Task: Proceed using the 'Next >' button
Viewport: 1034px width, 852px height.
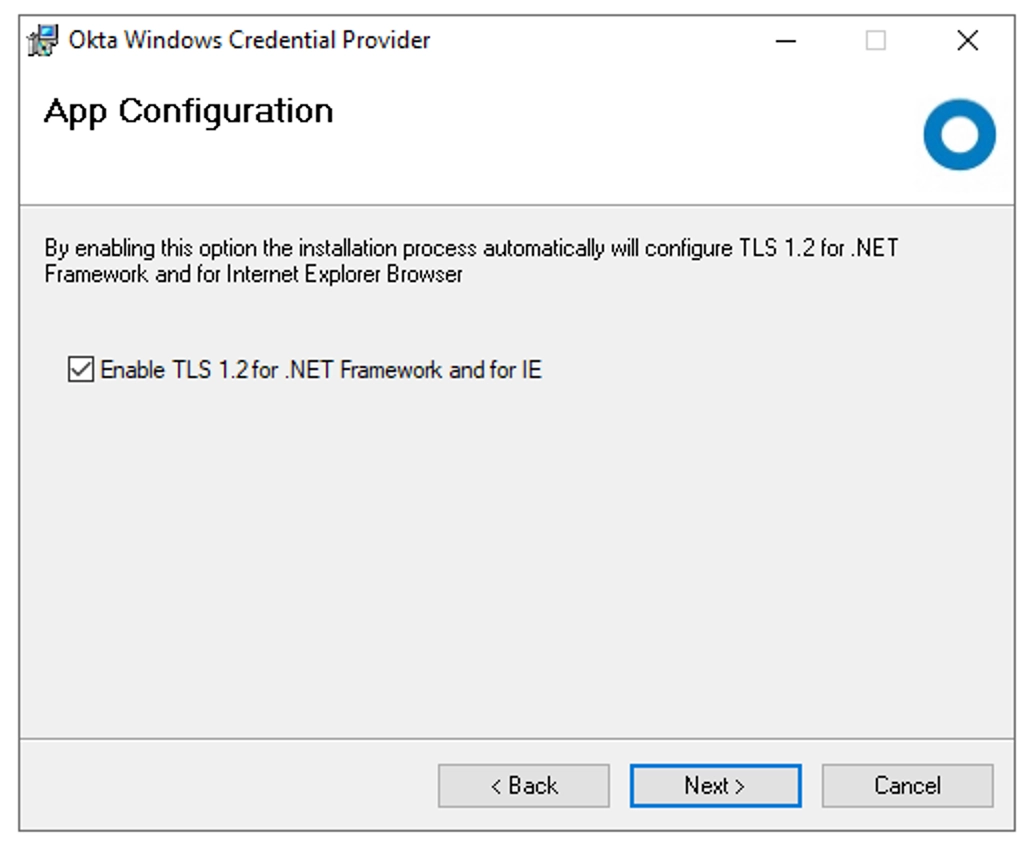Action: (715, 785)
